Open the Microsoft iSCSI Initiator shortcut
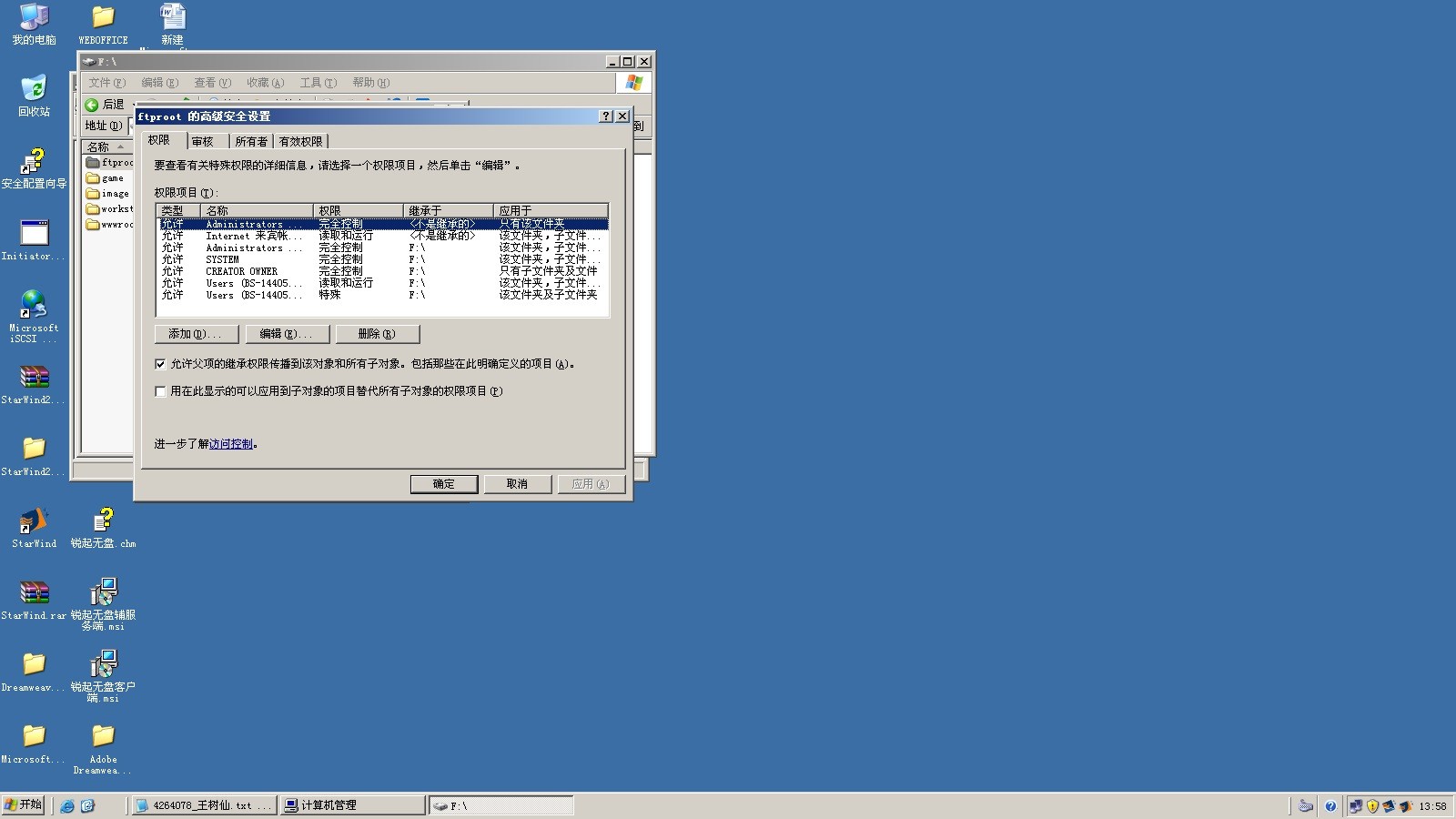 coord(34,306)
